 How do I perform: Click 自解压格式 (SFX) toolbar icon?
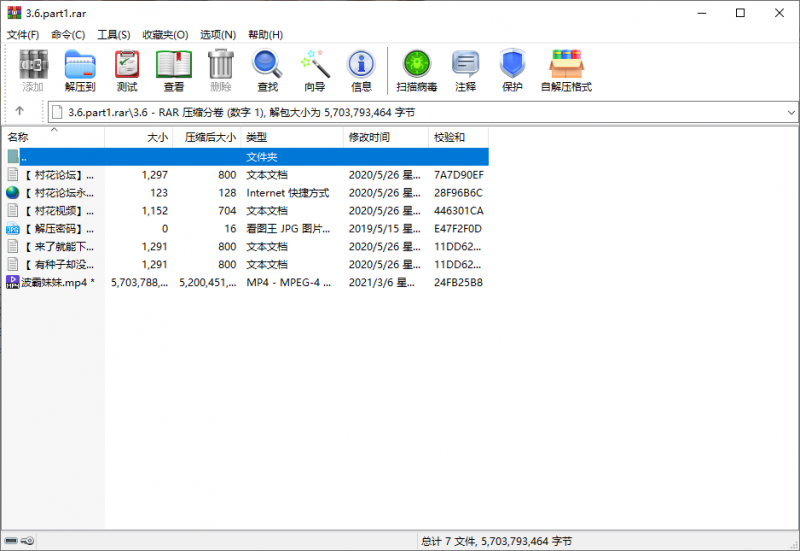[566, 70]
